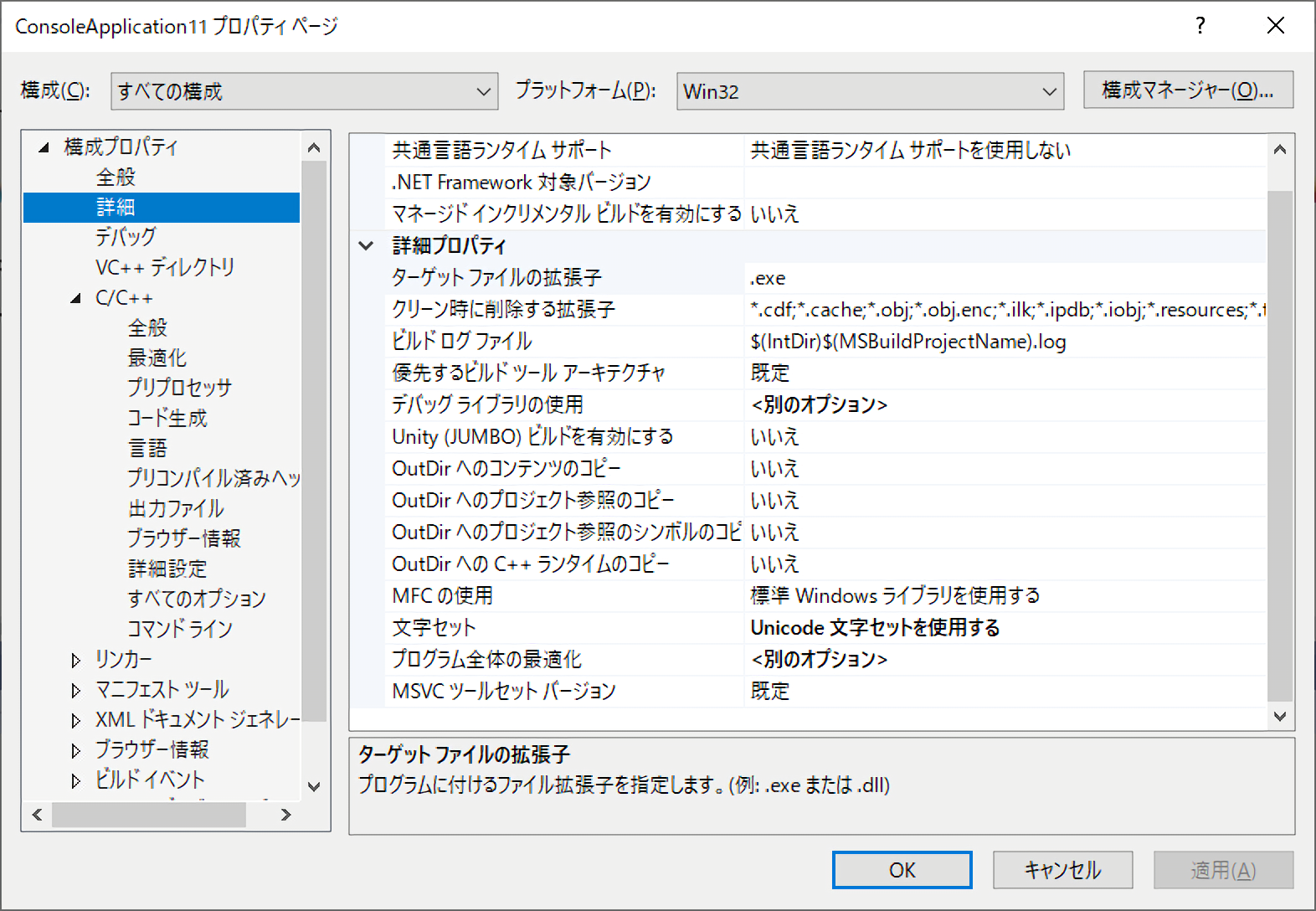This screenshot has width=1316, height=911.
Task: Click the OK button
Action: click(x=902, y=870)
